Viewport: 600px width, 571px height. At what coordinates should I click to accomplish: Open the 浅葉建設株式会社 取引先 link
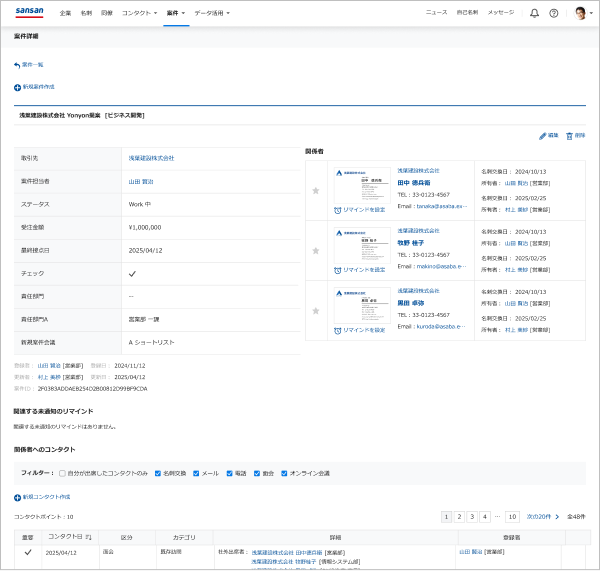point(151,158)
